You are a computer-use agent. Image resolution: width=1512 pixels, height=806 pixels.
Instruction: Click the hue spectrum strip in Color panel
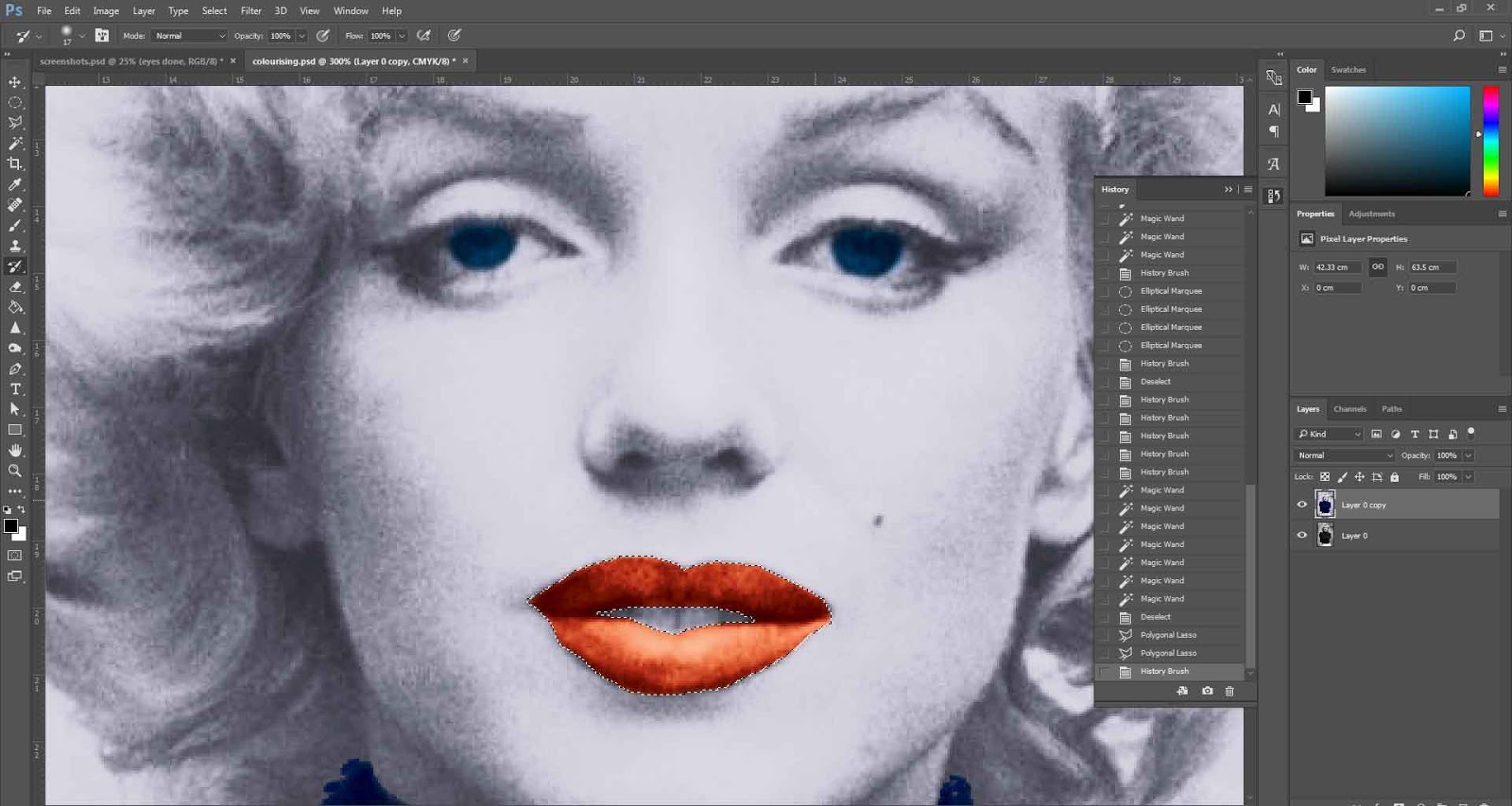click(1490, 141)
